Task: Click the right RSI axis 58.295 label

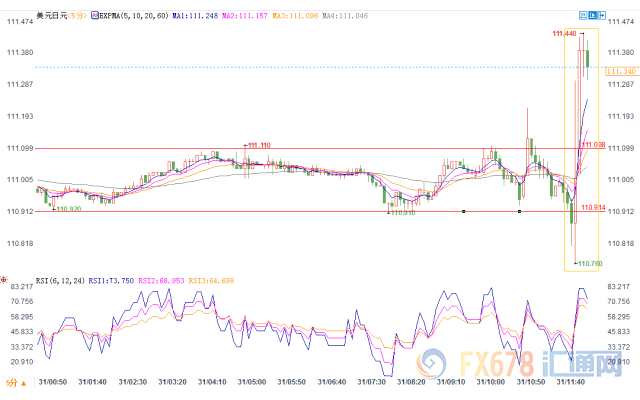Action: tap(619, 317)
